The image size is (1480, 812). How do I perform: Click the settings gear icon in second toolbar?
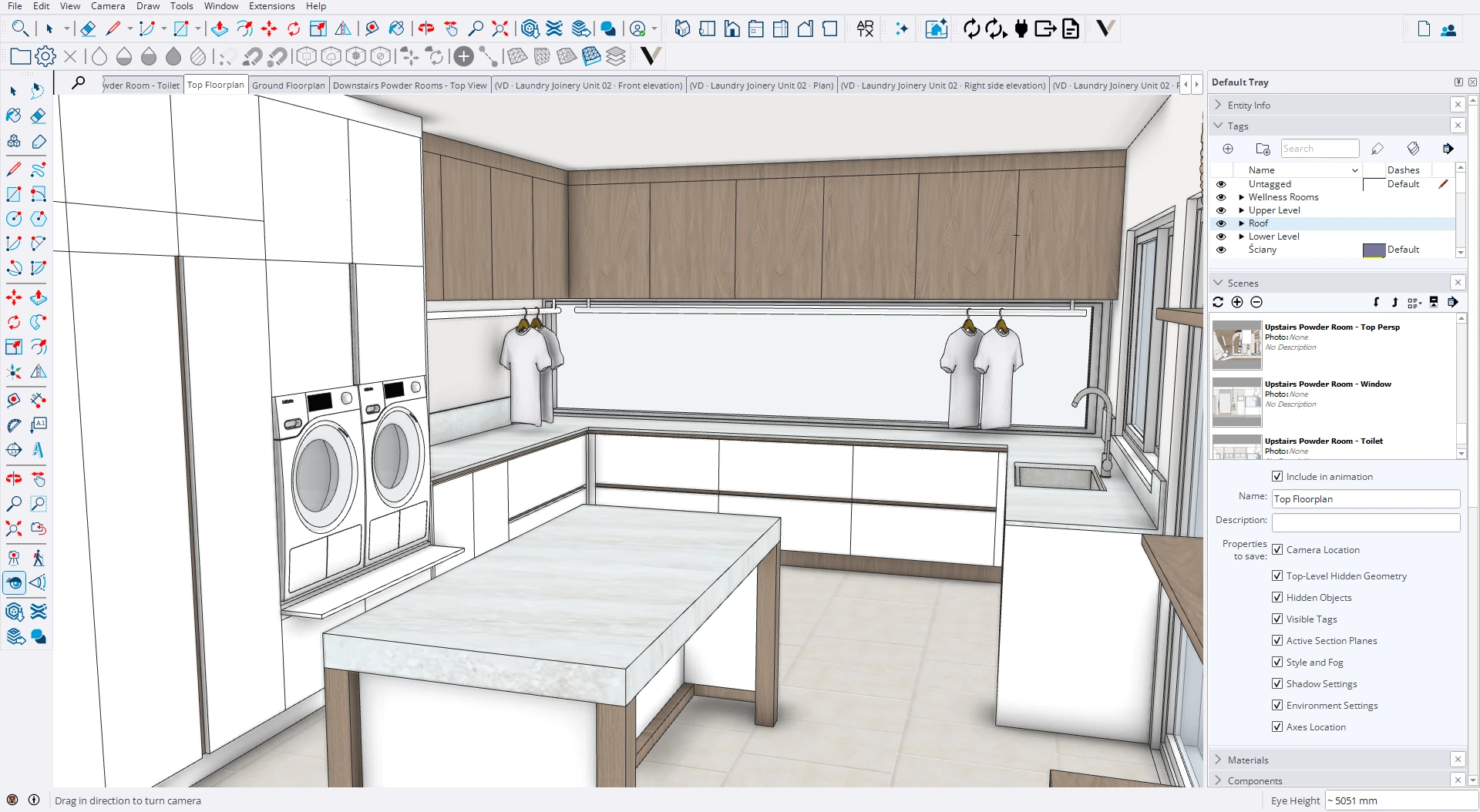(x=45, y=56)
